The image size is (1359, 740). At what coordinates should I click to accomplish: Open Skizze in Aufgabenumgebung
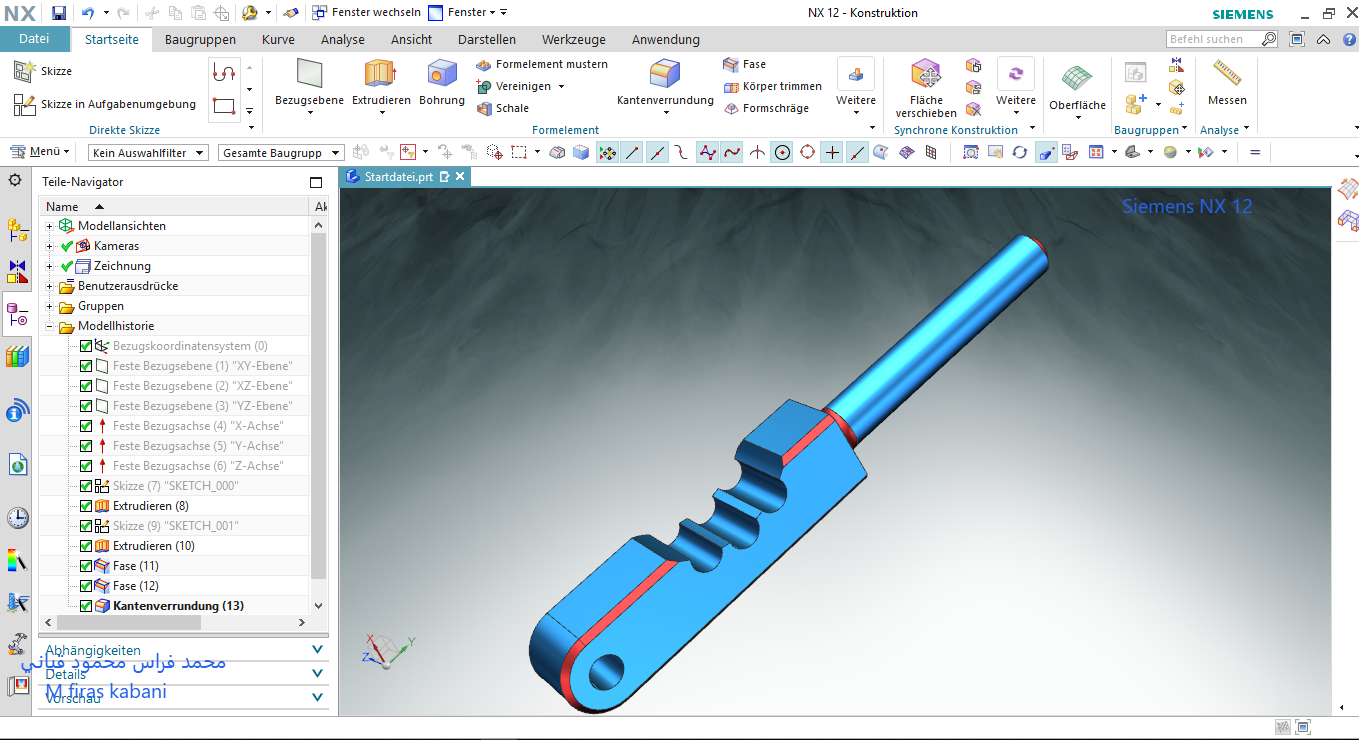click(x=104, y=104)
